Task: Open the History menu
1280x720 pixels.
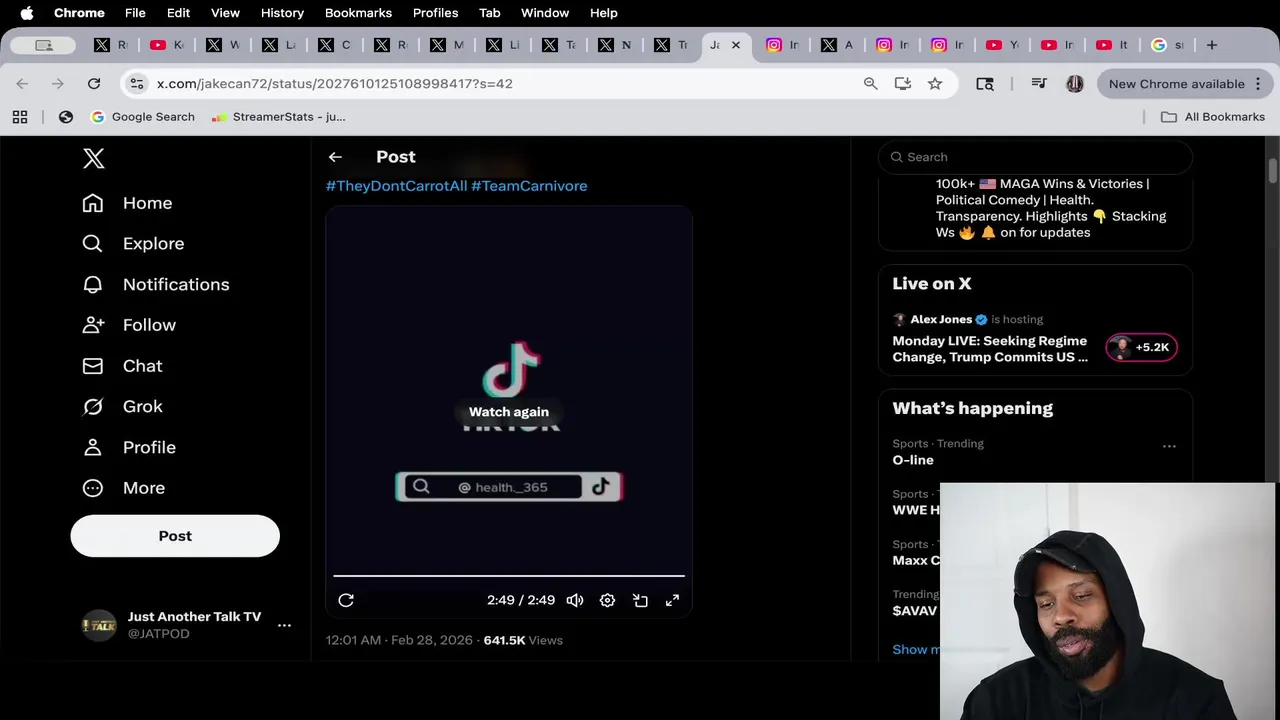Action: tap(282, 13)
